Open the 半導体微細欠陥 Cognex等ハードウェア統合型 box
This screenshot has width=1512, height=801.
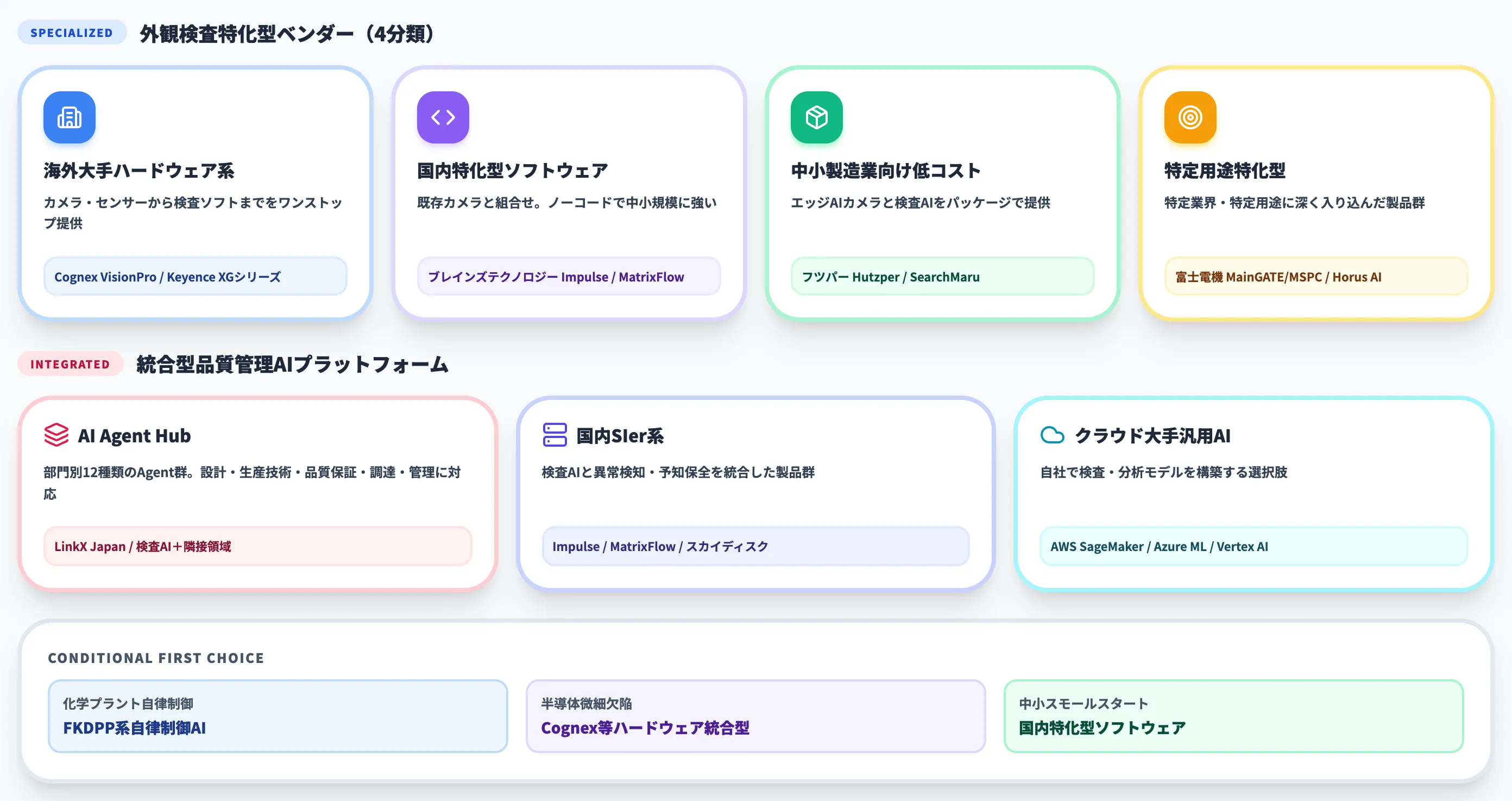click(x=755, y=716)
